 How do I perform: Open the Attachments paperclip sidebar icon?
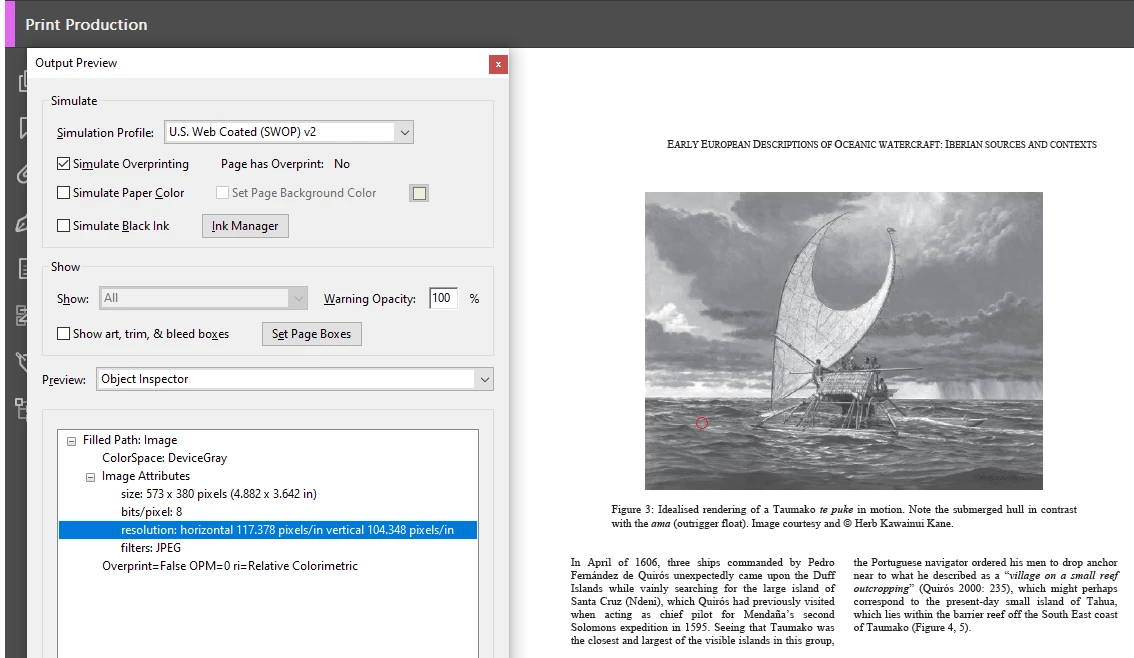22,174
